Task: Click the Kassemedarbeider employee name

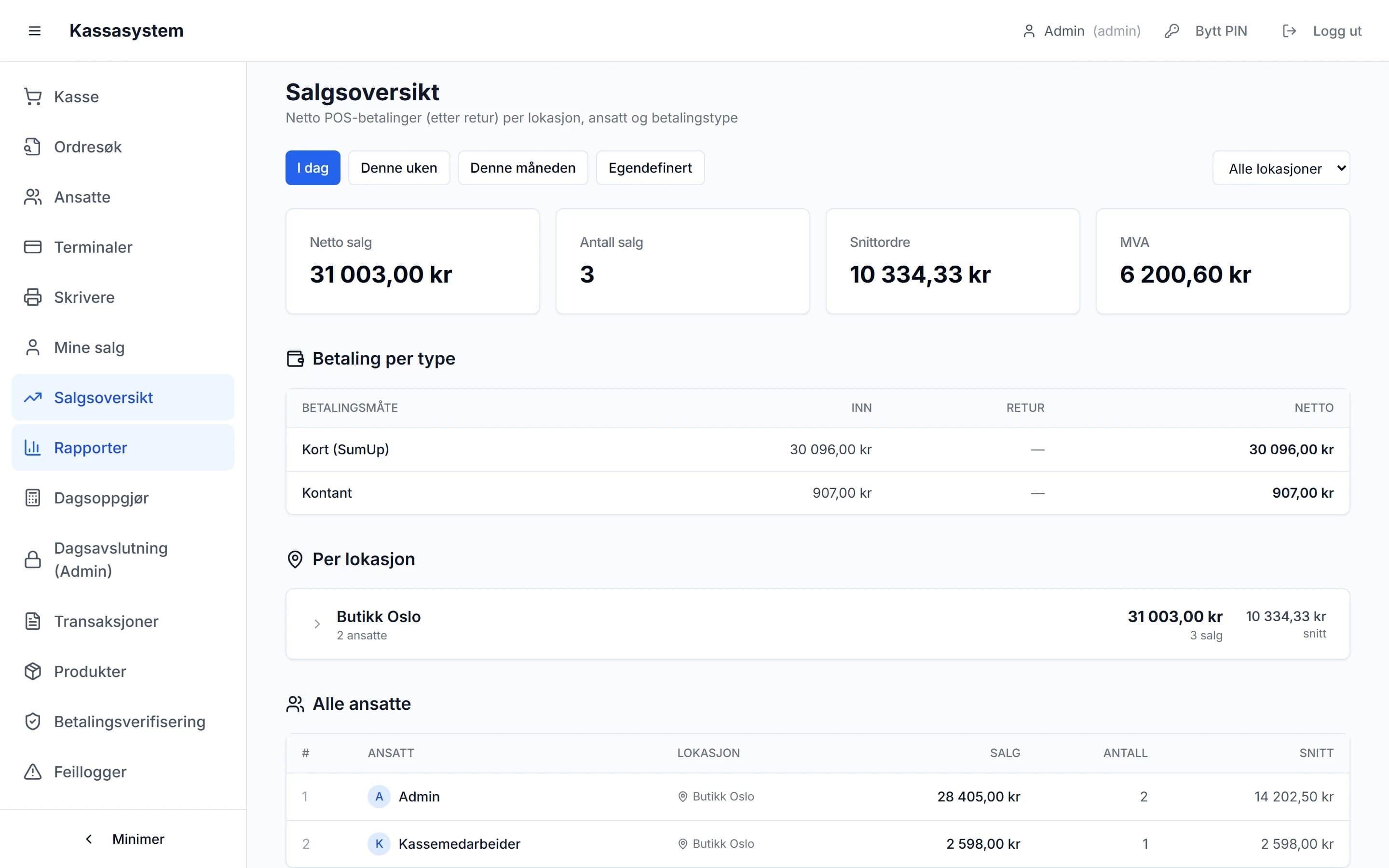Action: [x=459, y=844]
